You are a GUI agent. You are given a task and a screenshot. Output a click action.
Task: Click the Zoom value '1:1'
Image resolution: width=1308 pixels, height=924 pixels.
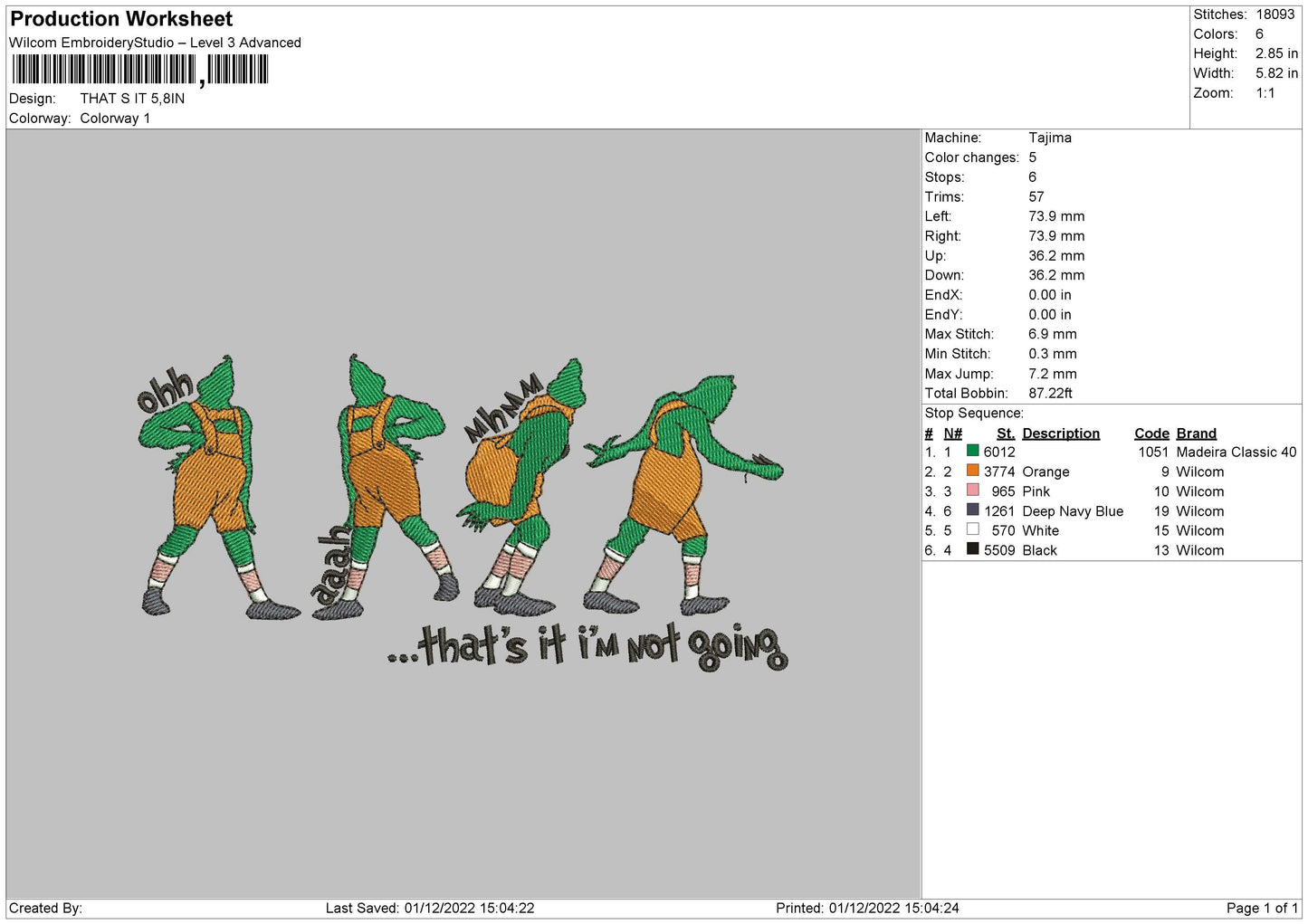point(1265,93)
